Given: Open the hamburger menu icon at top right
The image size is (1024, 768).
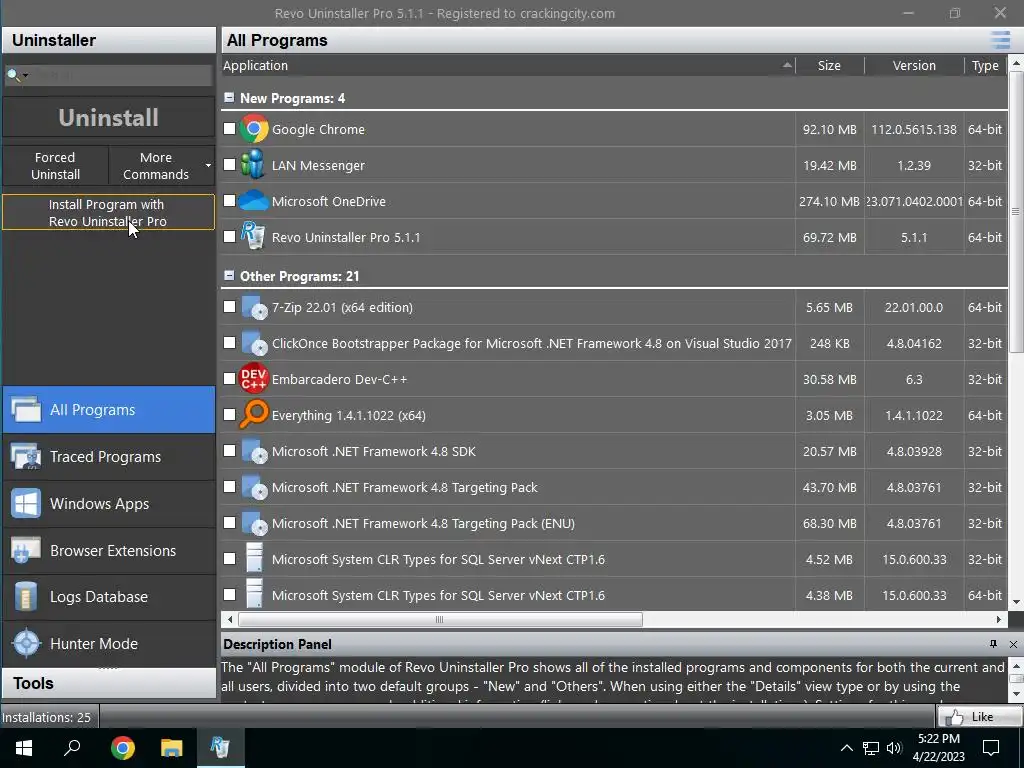Looking at the screenshot, I should tap(1000, 40).
